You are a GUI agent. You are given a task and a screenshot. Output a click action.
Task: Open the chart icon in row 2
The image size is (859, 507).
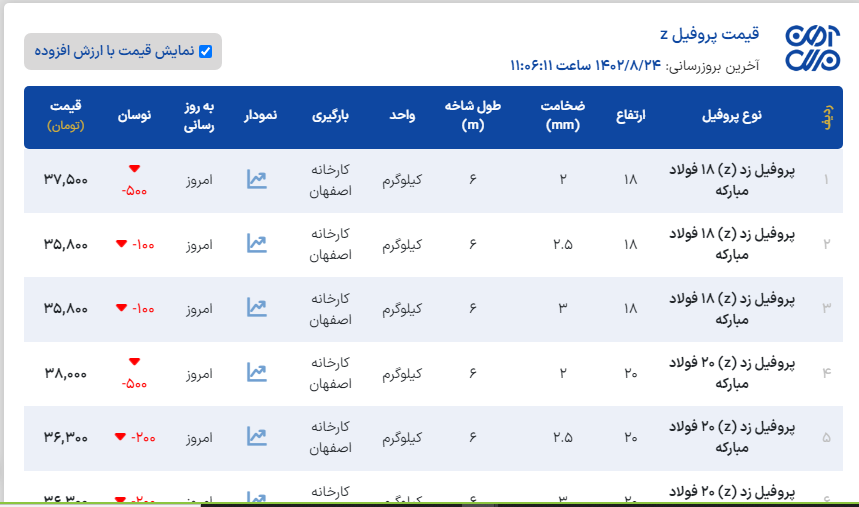tap(257, 243)
